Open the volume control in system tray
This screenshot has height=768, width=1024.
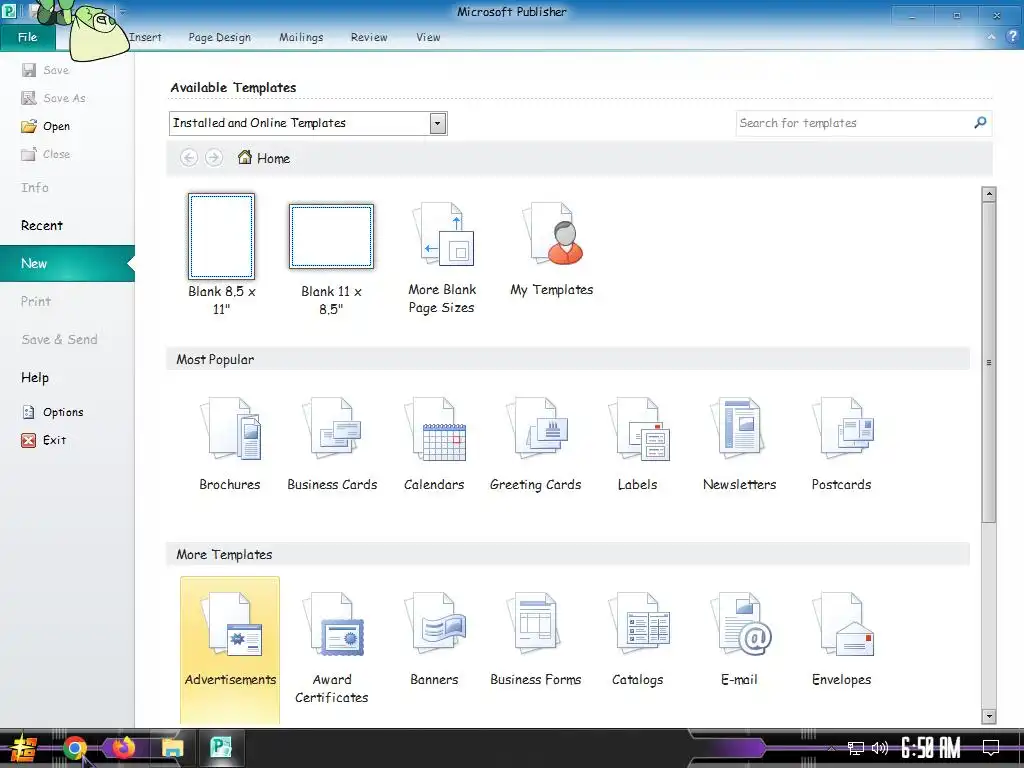pos(880,748)
